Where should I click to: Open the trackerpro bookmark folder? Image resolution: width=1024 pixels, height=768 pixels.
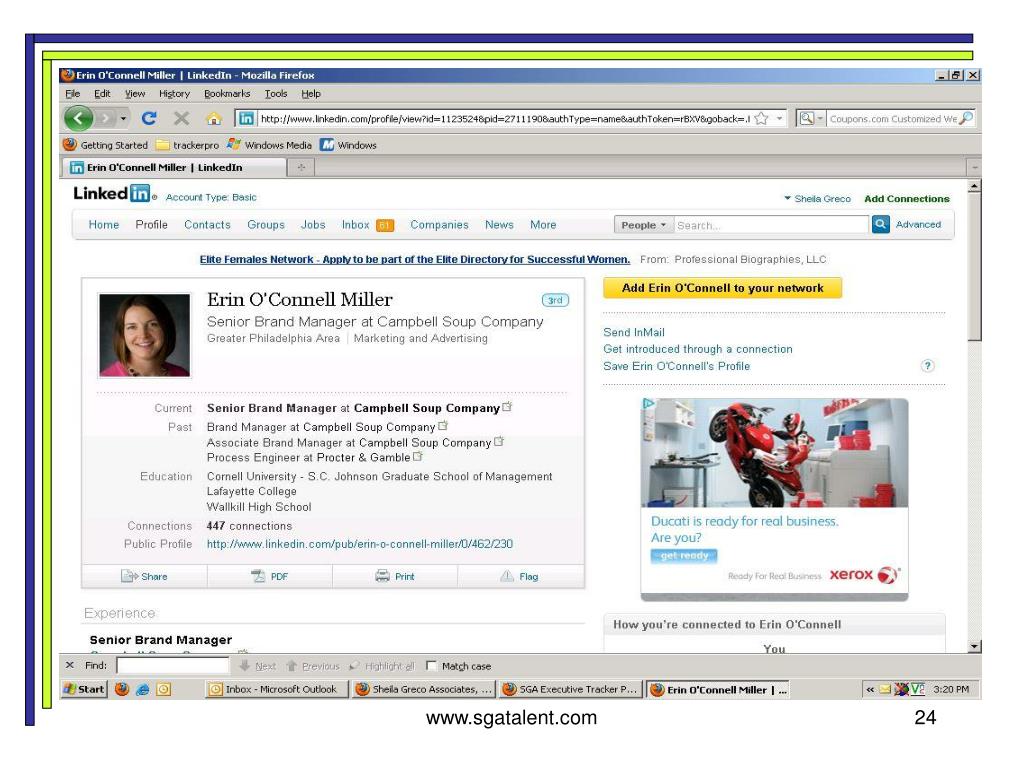pyautogui.click(x=187, y=145)
